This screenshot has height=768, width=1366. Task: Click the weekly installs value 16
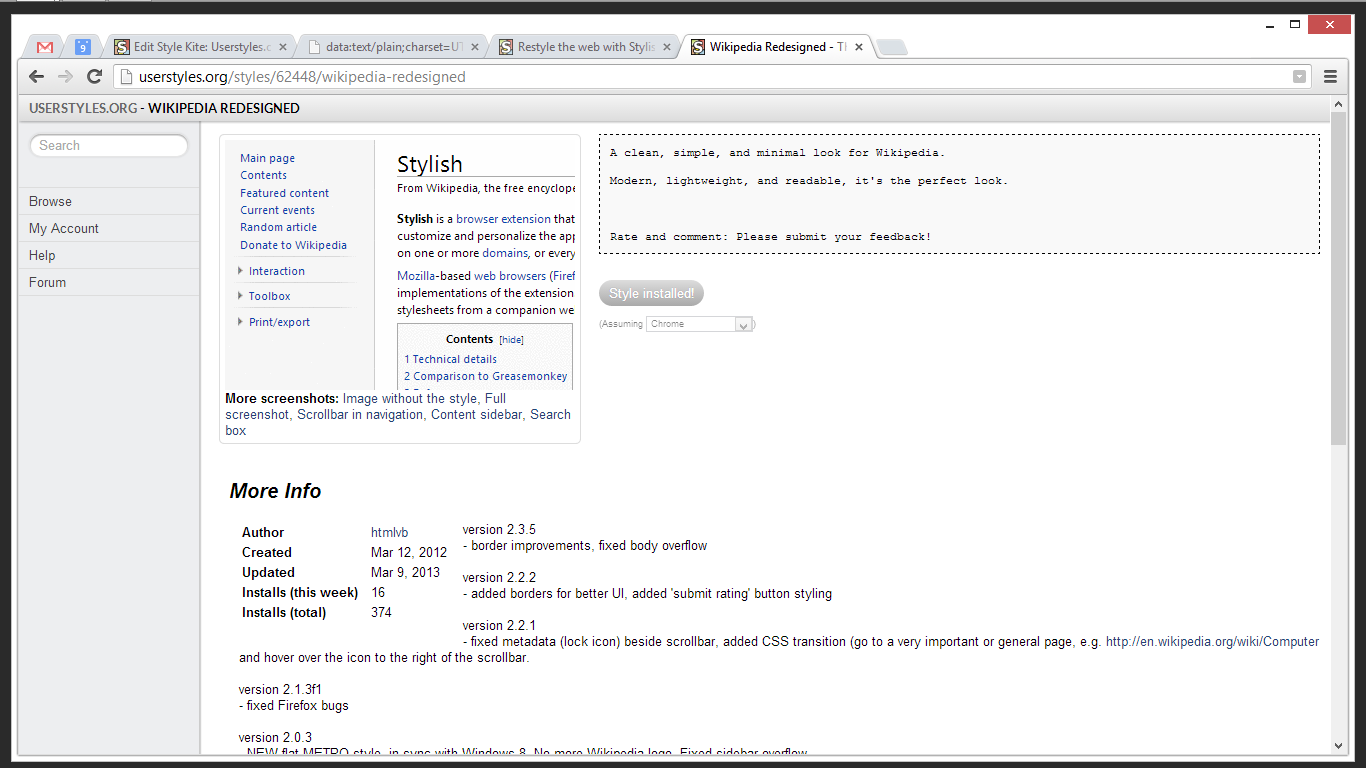coord(378,592)
